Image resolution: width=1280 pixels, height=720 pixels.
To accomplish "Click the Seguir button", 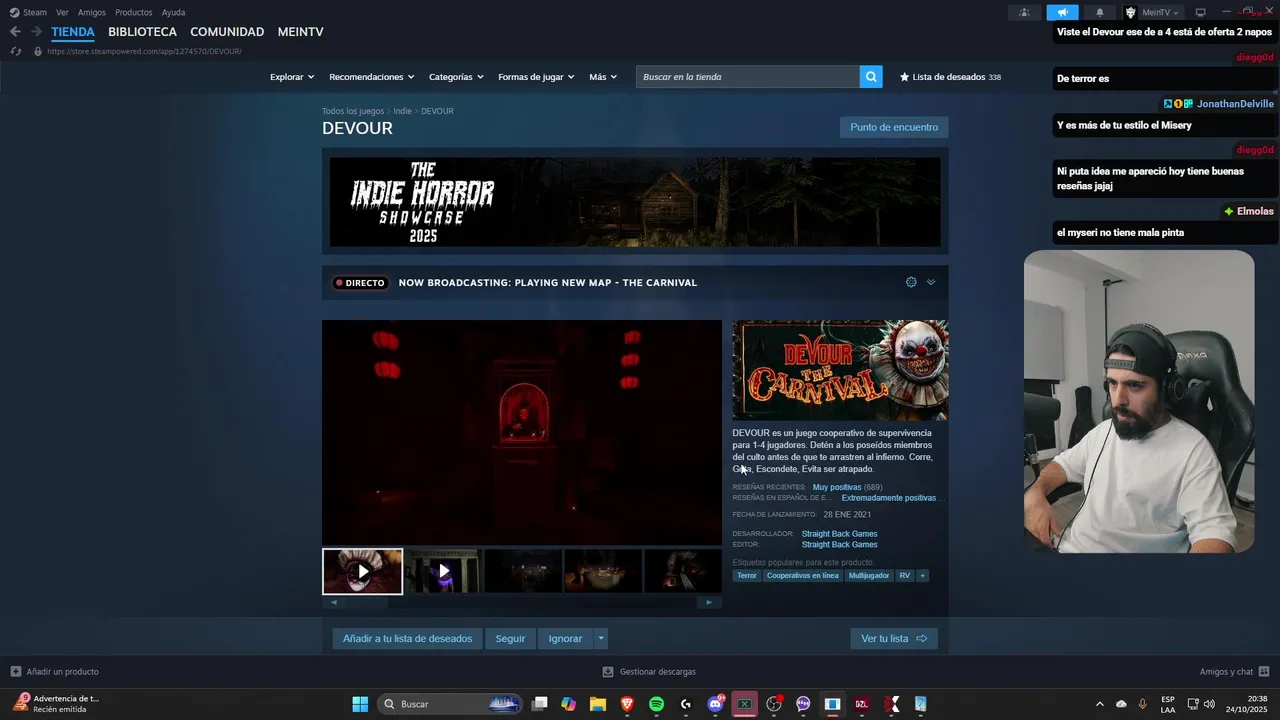I will pyautogui.click(x=510, y=638).
